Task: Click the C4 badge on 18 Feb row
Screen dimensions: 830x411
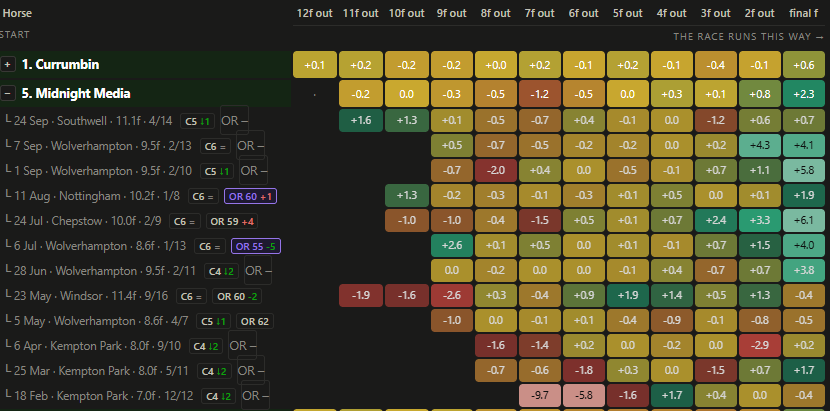Action: (220, 397)
